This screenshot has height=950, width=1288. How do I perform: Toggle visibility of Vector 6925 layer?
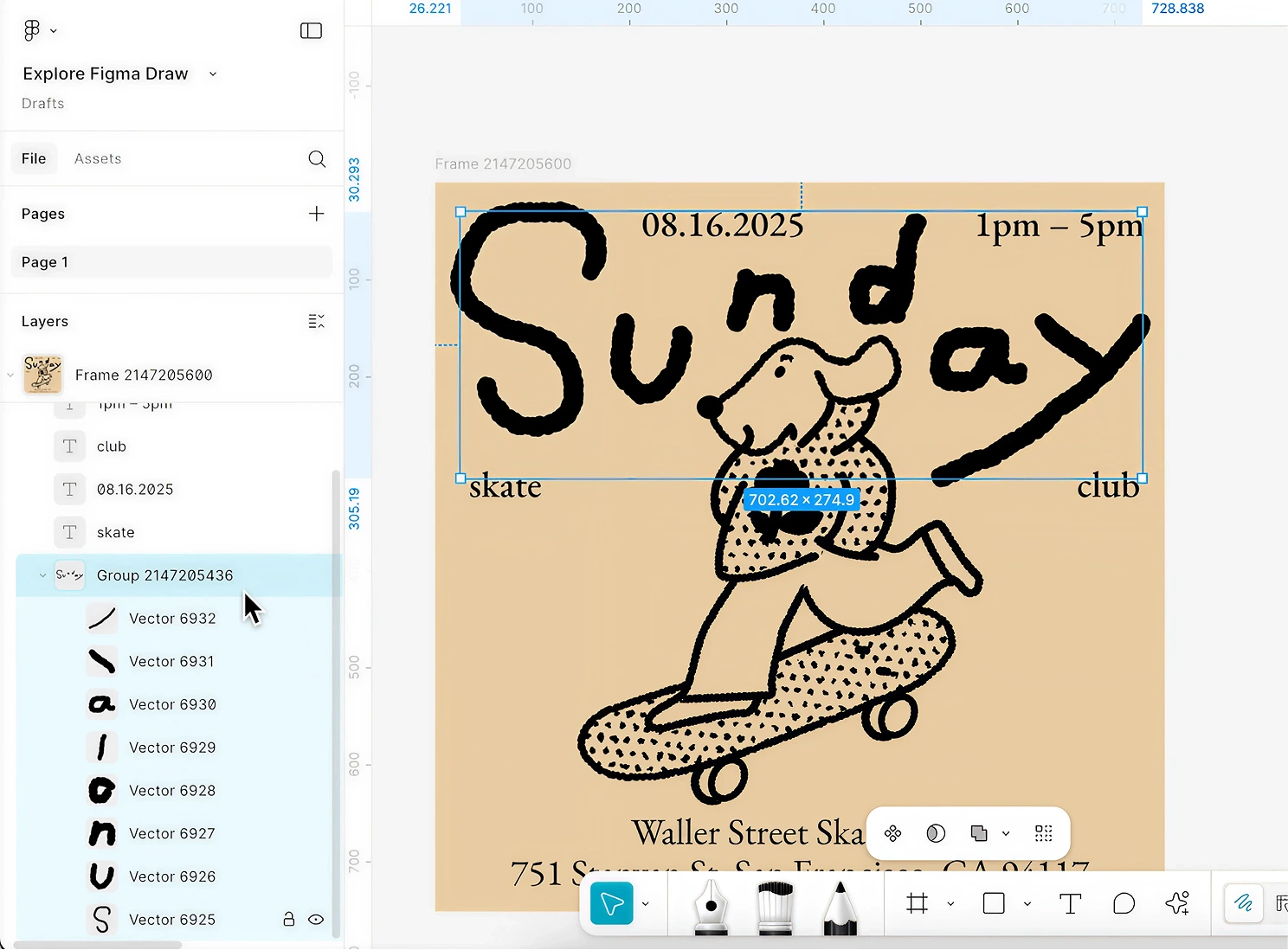click(x=316, y=920)
